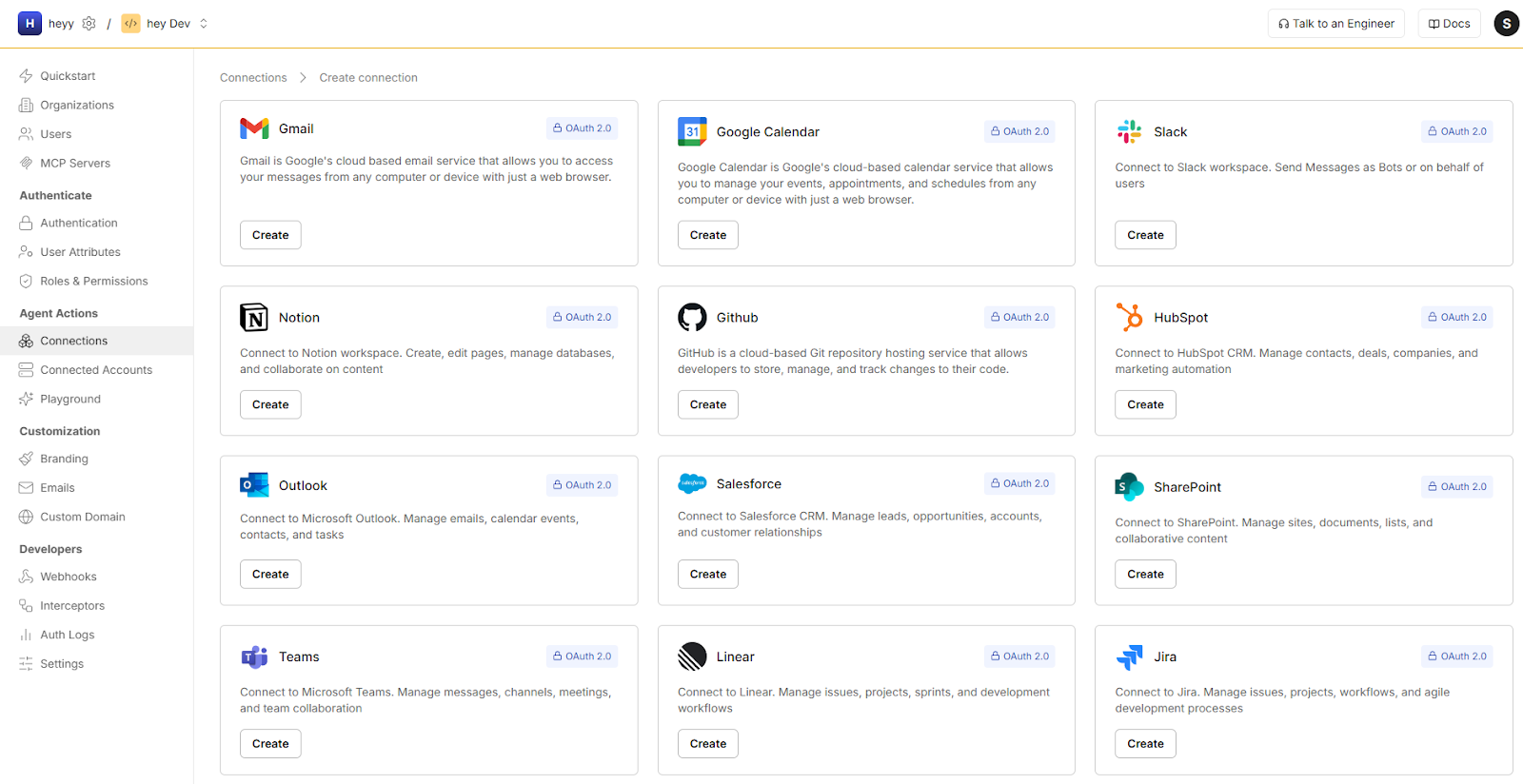
Task: Create an Outlook connection
Action: point(270,574)
